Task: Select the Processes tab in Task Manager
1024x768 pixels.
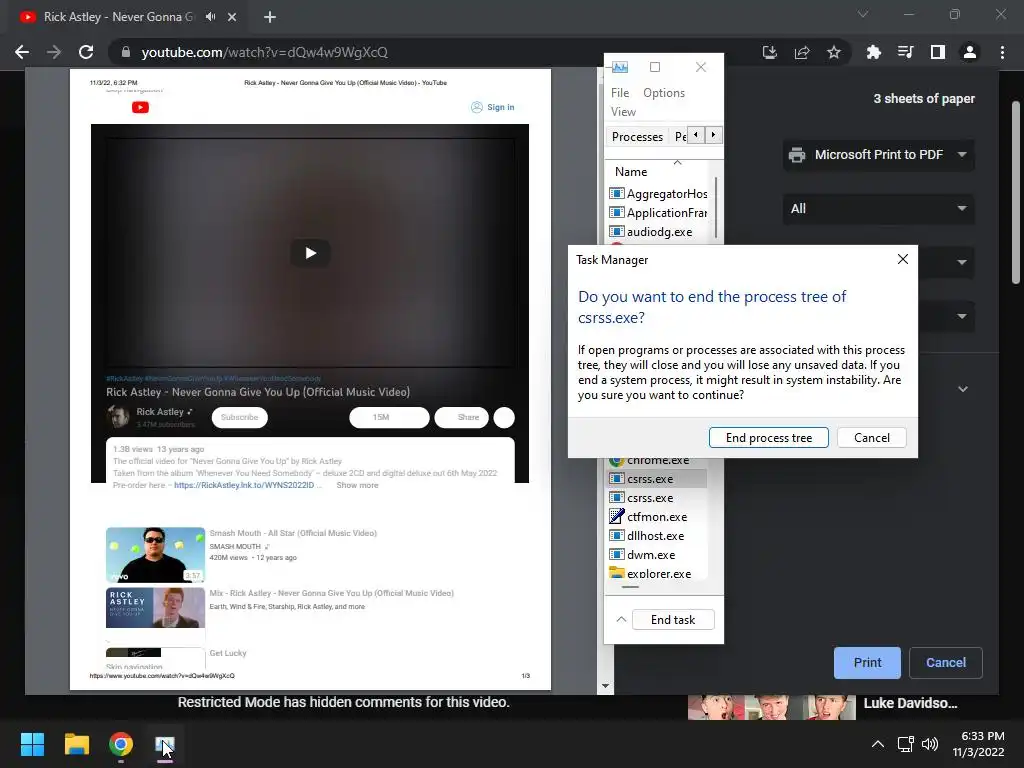Action: pyautogui.click(x=637, y=136)
